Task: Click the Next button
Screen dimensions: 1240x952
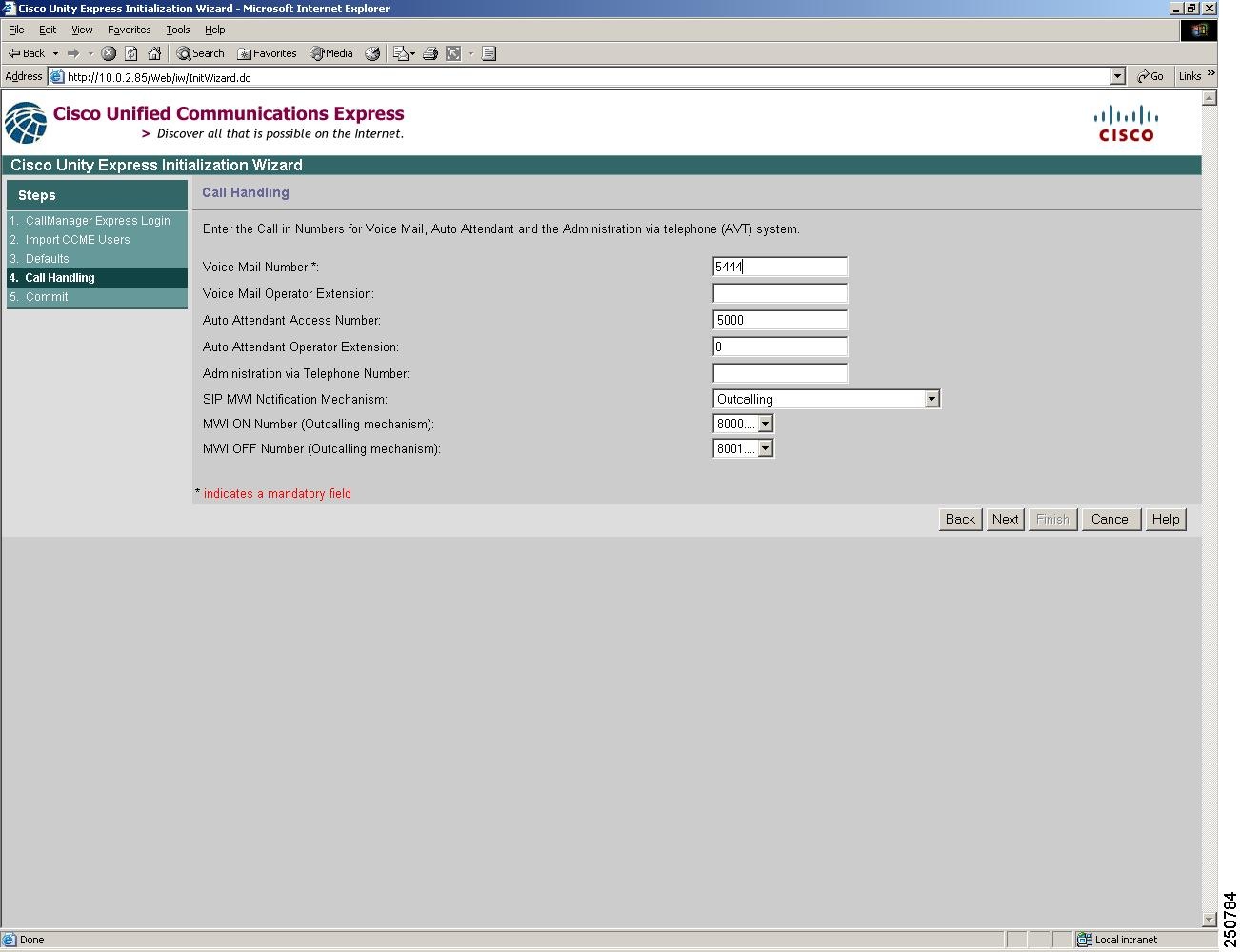Action: point(1005,519)
